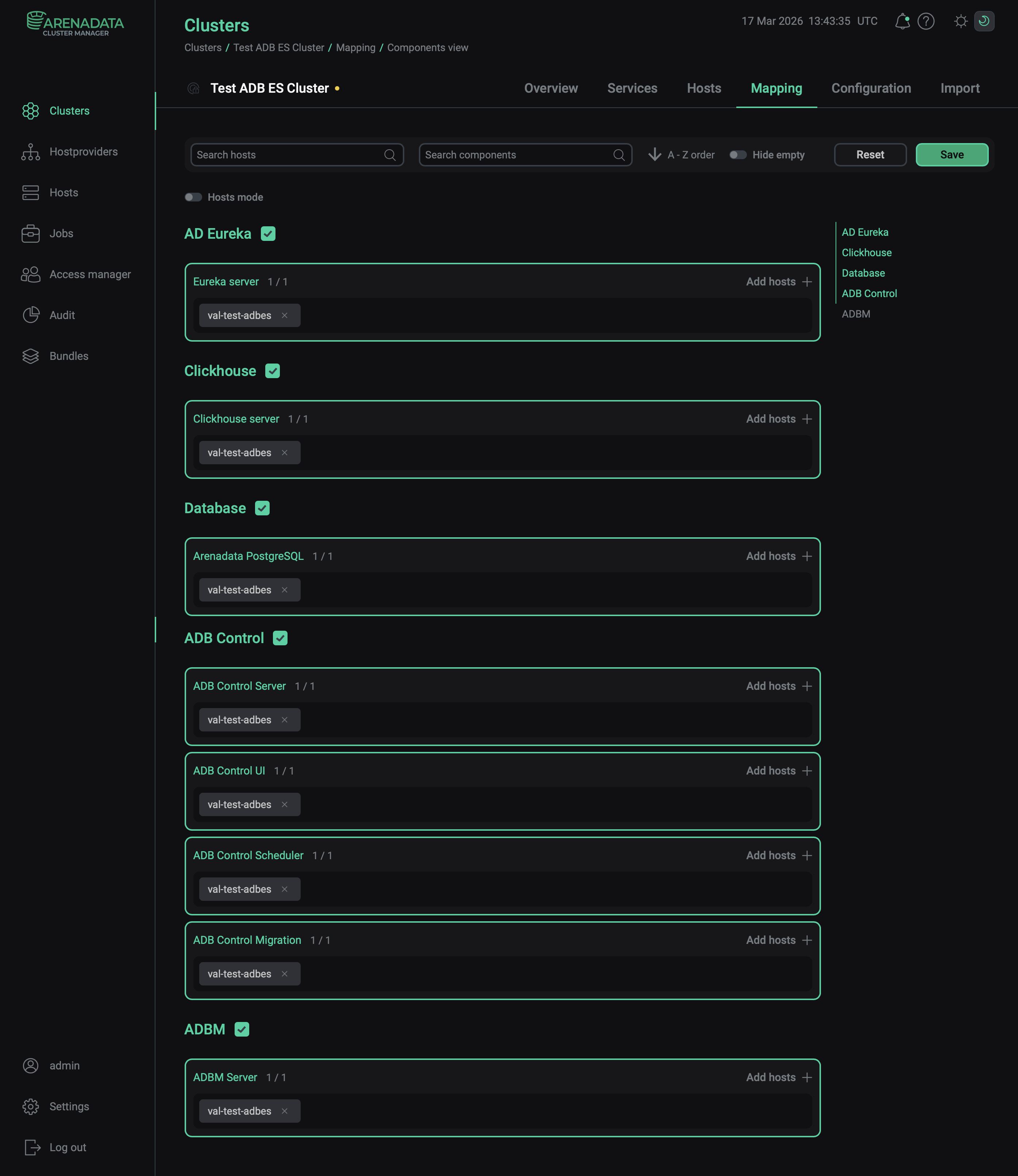Click the Arenadata Cluster Manager logo
The height and width of the screenshot is (1176, 1018).
[x=76, y=23]
